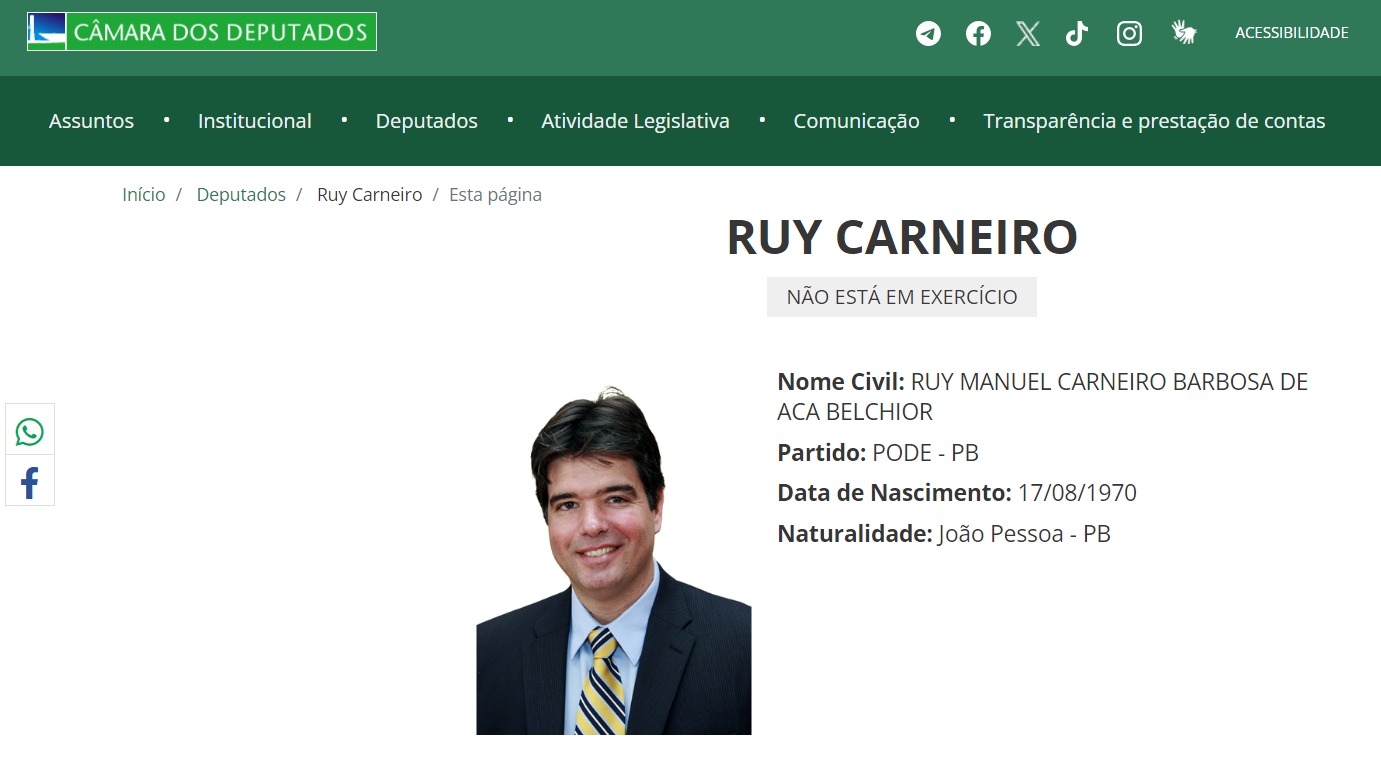Screen dimensions: 1381x767
Task: Click Ruy Carneiro breadcrumb item
Action: (370, 195)
